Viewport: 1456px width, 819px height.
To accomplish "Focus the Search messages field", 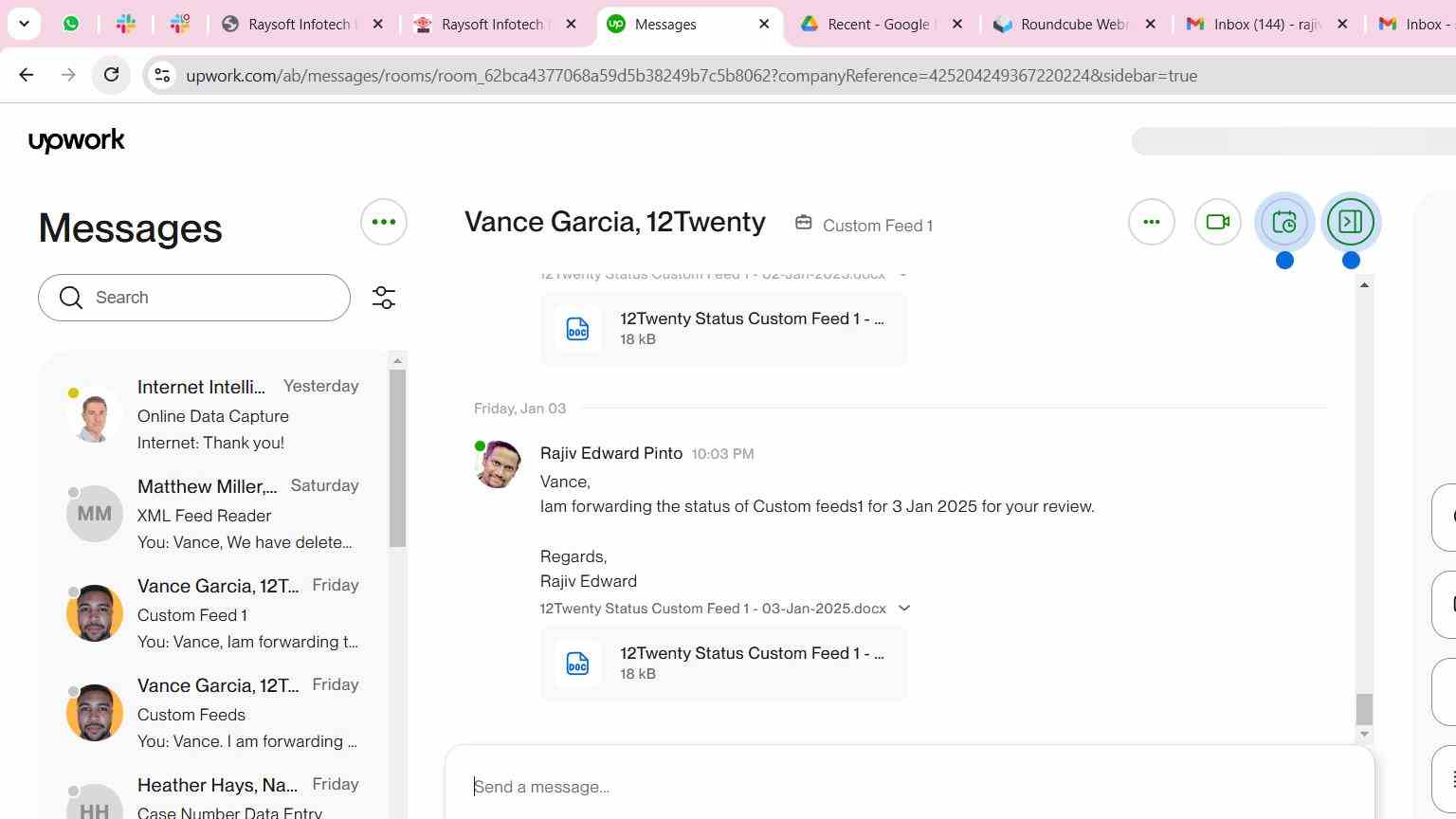I will [x=194, y=298].
